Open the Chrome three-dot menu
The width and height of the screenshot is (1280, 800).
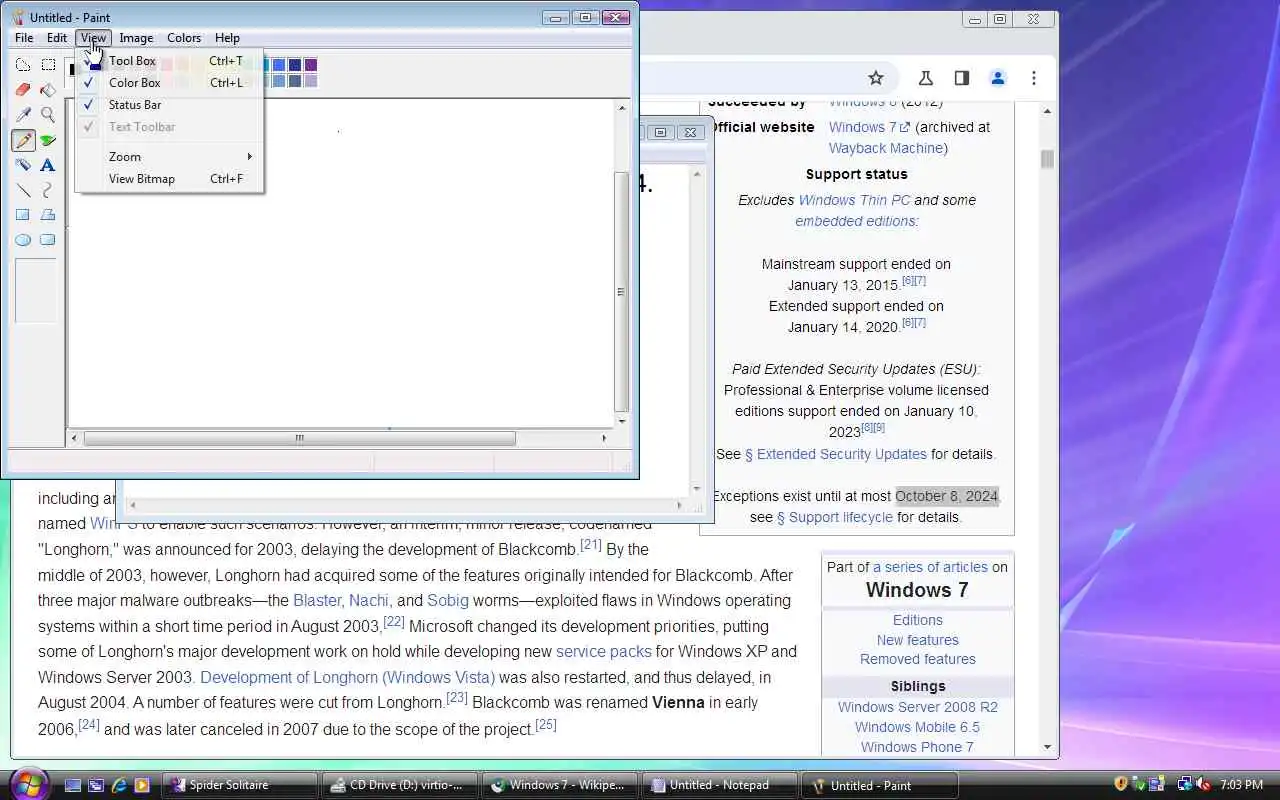coord(1034,78)
